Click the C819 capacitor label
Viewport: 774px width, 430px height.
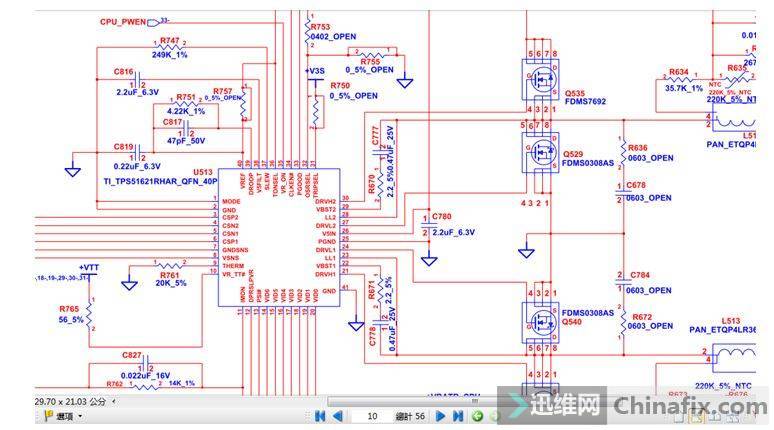pyautogui.click(x=123, y=147)
